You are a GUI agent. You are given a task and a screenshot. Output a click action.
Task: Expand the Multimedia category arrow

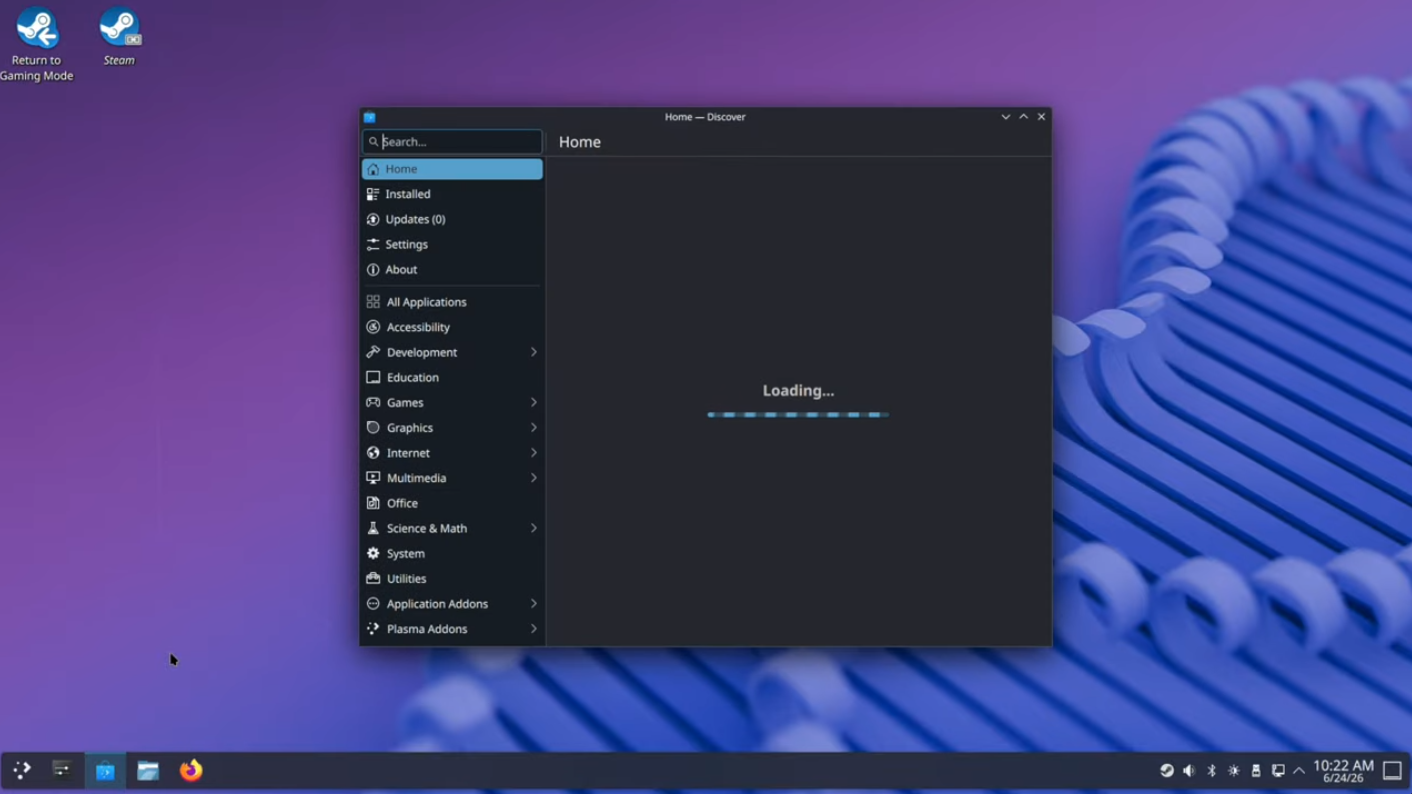534,478
